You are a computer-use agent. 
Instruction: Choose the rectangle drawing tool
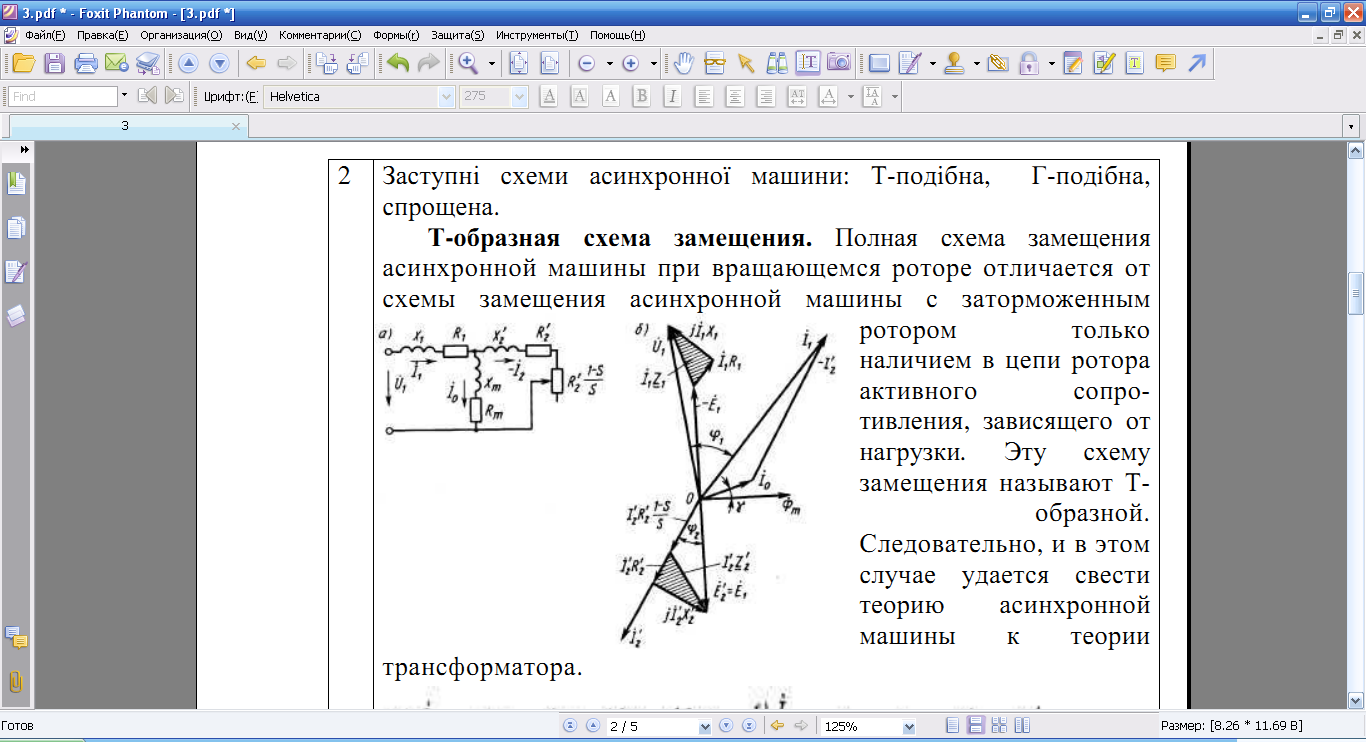tap(879, 63)
